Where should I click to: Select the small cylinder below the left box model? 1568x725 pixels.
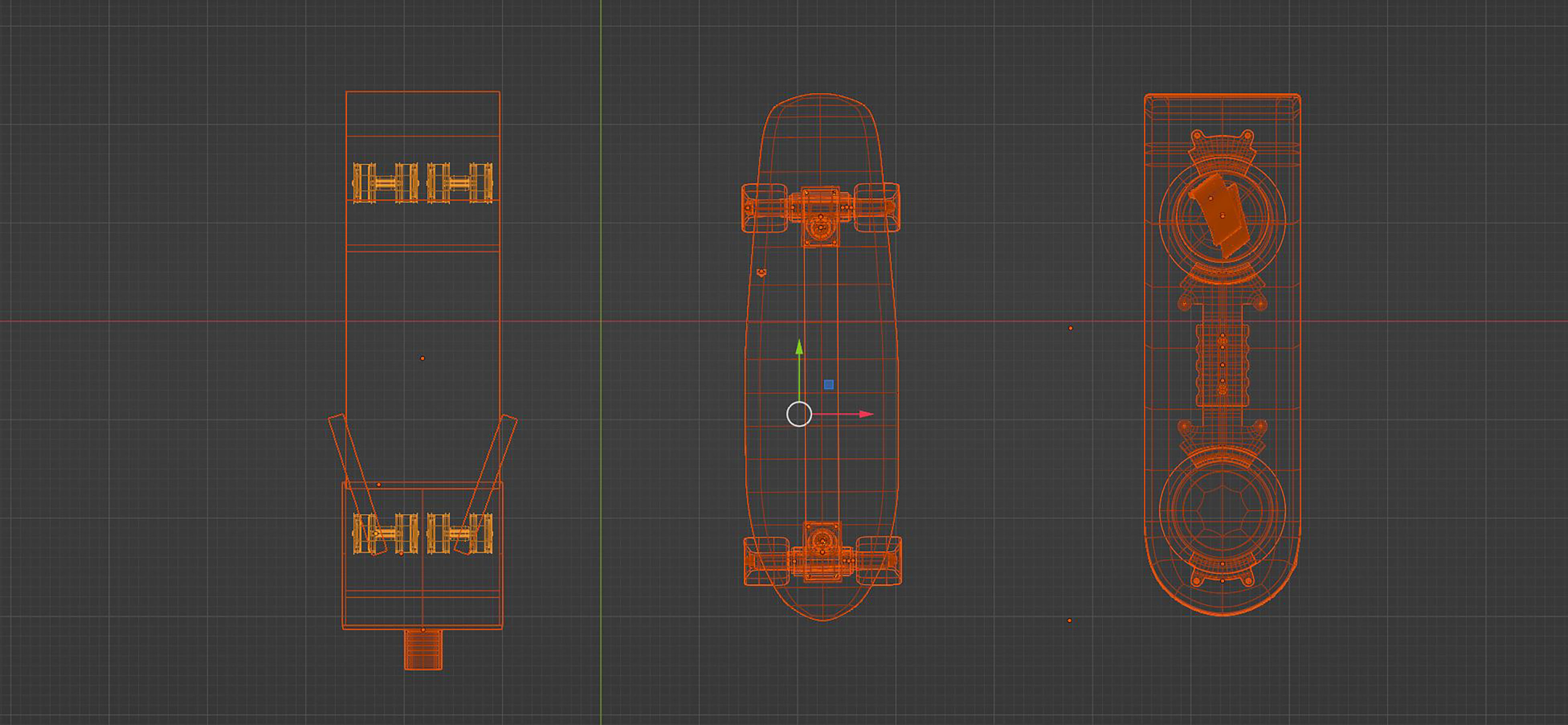tap(424, 650)
